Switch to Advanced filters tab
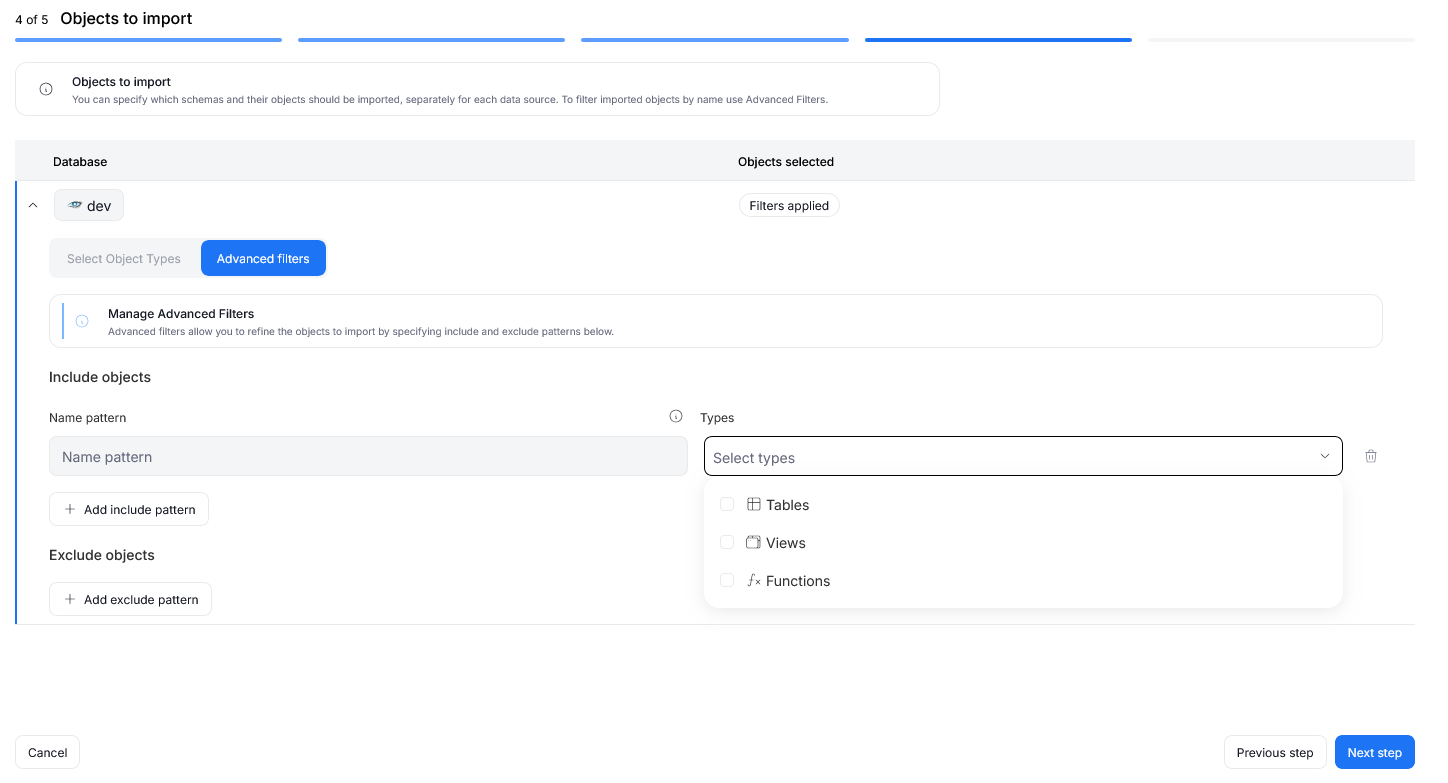The height and width of the screenshot is (783, 1448). tap(263, 258)
